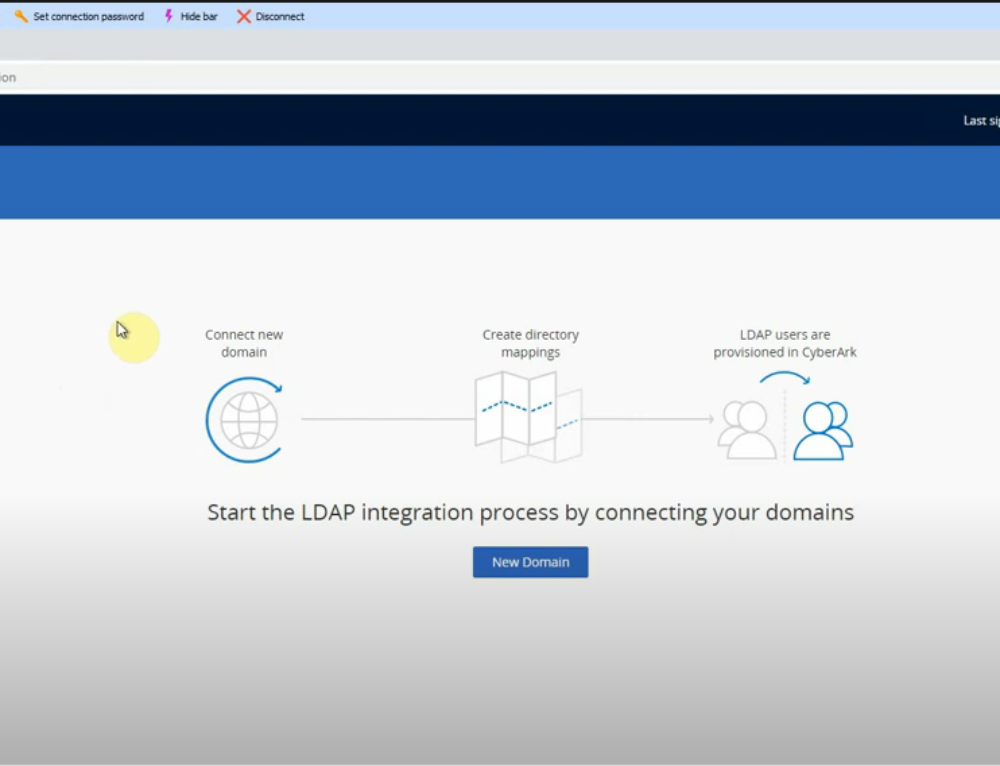Viewport: 1000px width, 766px height.
Task: Click the blue page title banner
Action: coord(500,183)
